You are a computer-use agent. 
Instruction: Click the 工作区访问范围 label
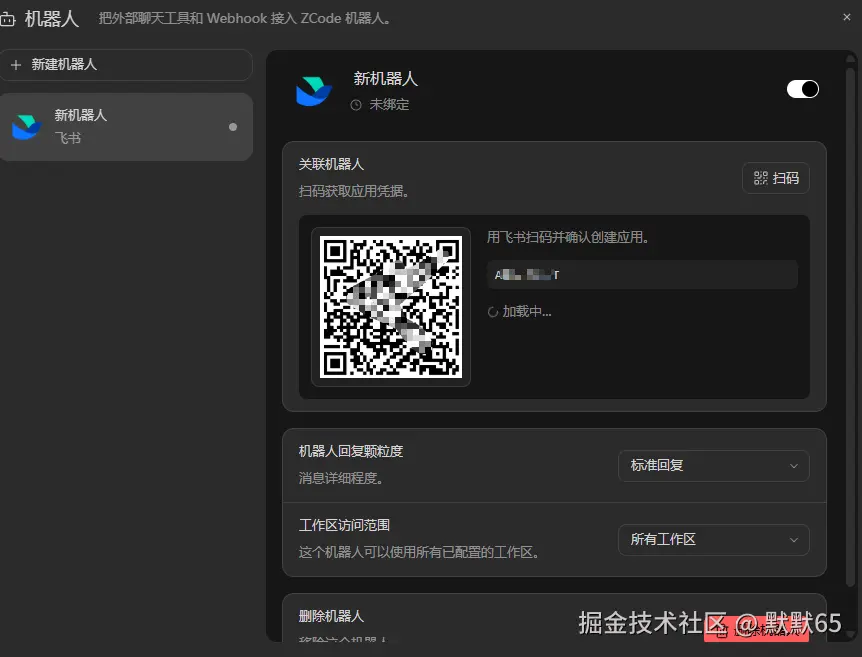coord(344,525)
